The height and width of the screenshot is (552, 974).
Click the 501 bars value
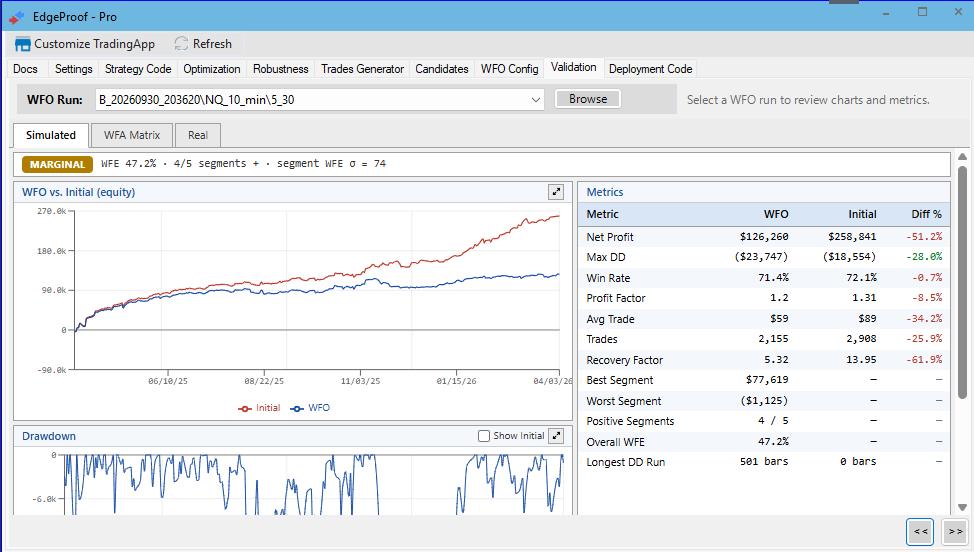click(x=764, y=461)
